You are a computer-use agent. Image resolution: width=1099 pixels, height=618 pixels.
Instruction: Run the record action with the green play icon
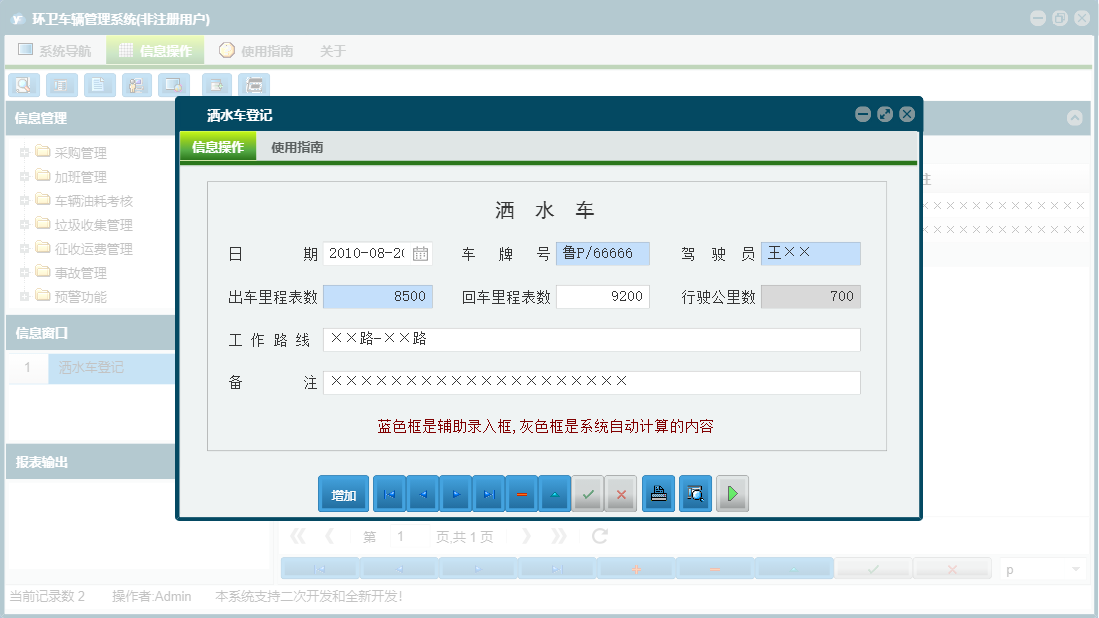(x=732, y=493)
